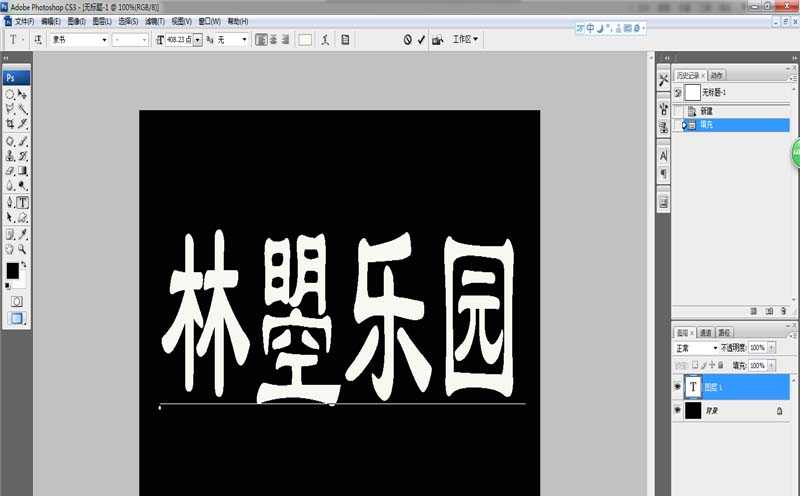Set history brush source to 无标题-1 snapshot
The height and width of the screenshot is (496, 800).
[x=678, y=92]
